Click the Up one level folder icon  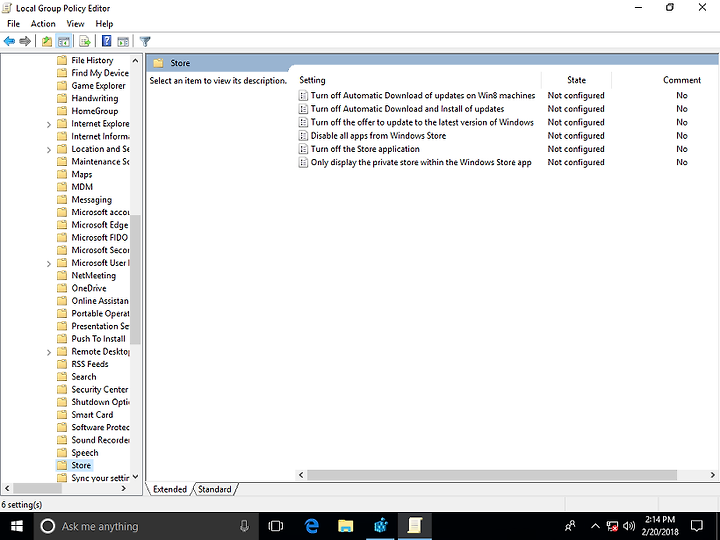[x=47, y=41]
